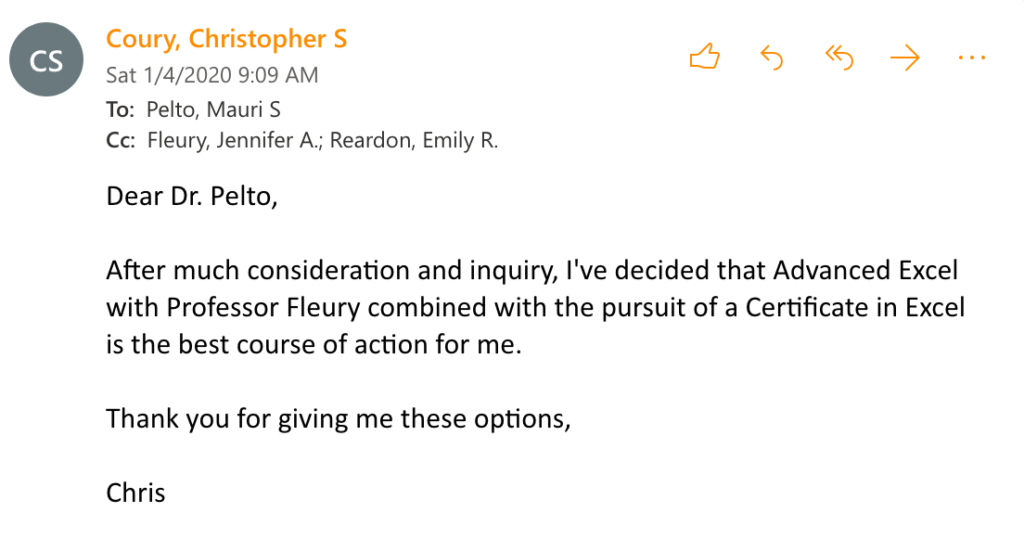The image size is (1024, 551).
Task: Click the thumbs-up Like icon
Action: [705, 58]
